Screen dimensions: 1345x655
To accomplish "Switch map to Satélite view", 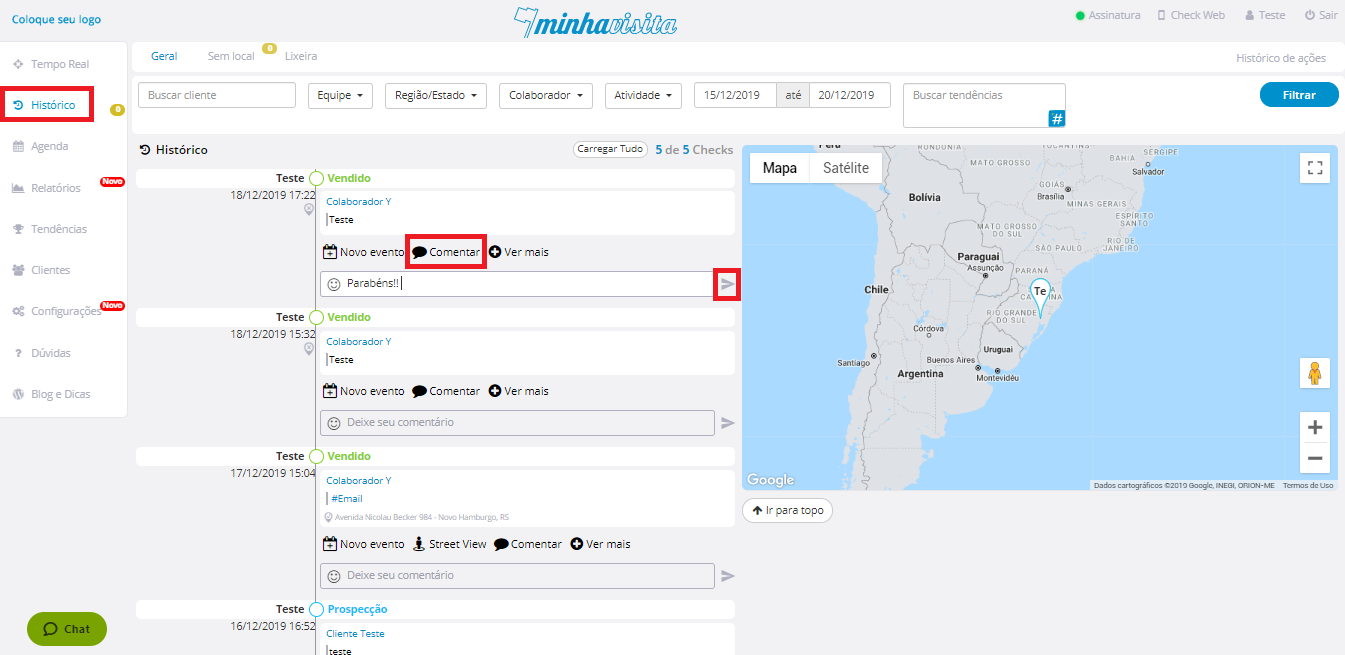I will click(845, 168).
